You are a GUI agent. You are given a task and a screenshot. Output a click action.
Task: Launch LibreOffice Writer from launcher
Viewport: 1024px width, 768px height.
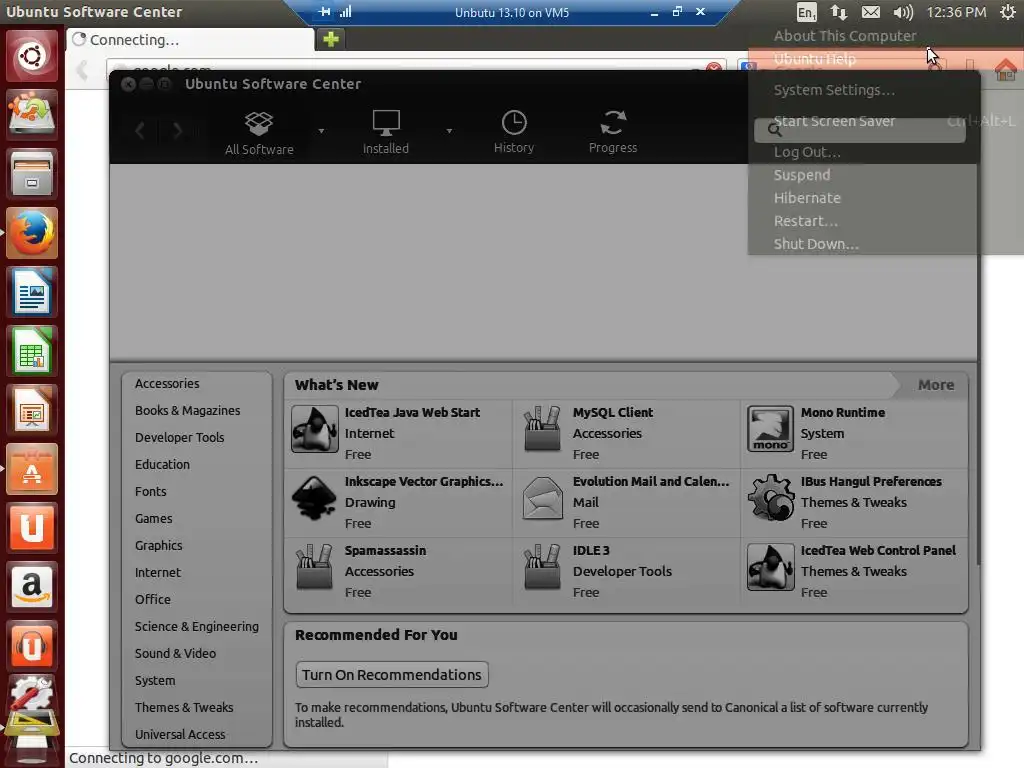(32, 292)
